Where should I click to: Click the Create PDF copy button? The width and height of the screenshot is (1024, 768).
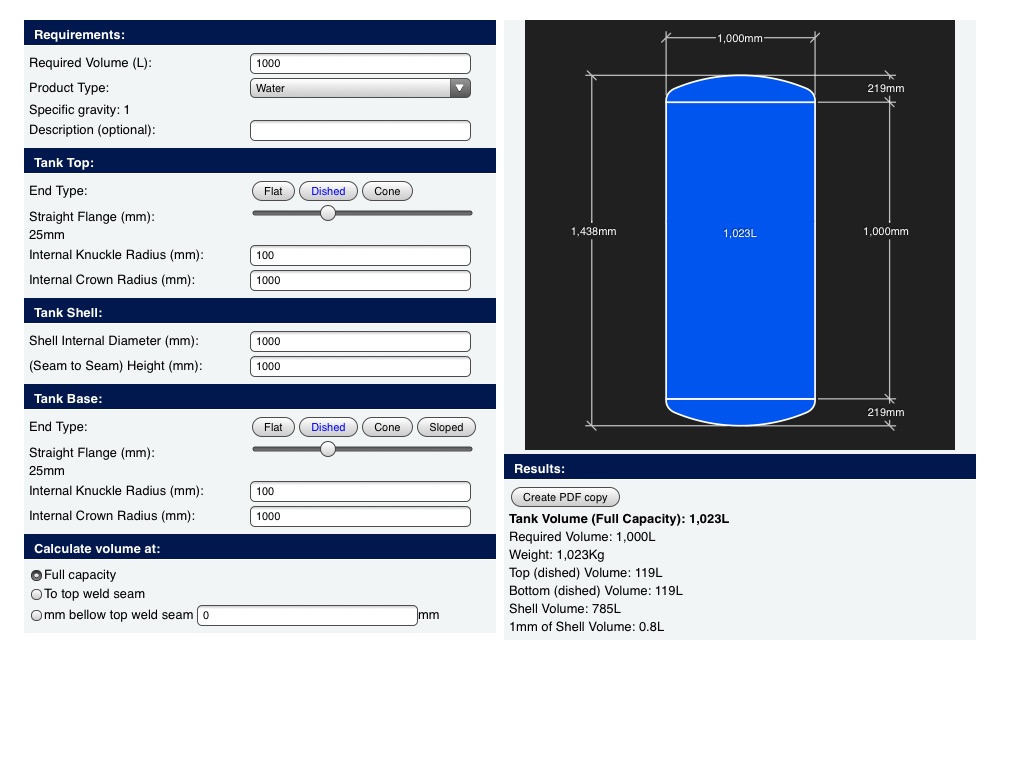[x=565, y=497]
